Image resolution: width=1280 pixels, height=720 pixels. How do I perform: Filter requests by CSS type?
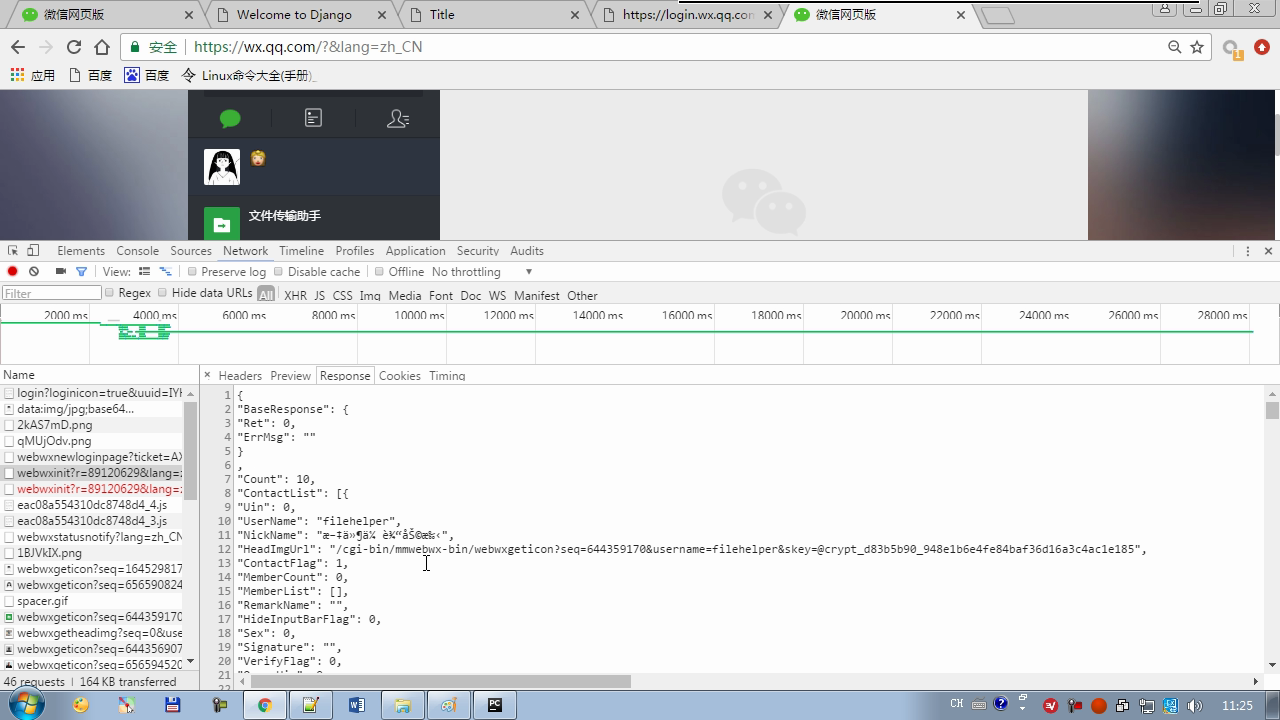(x=342, y=296)
